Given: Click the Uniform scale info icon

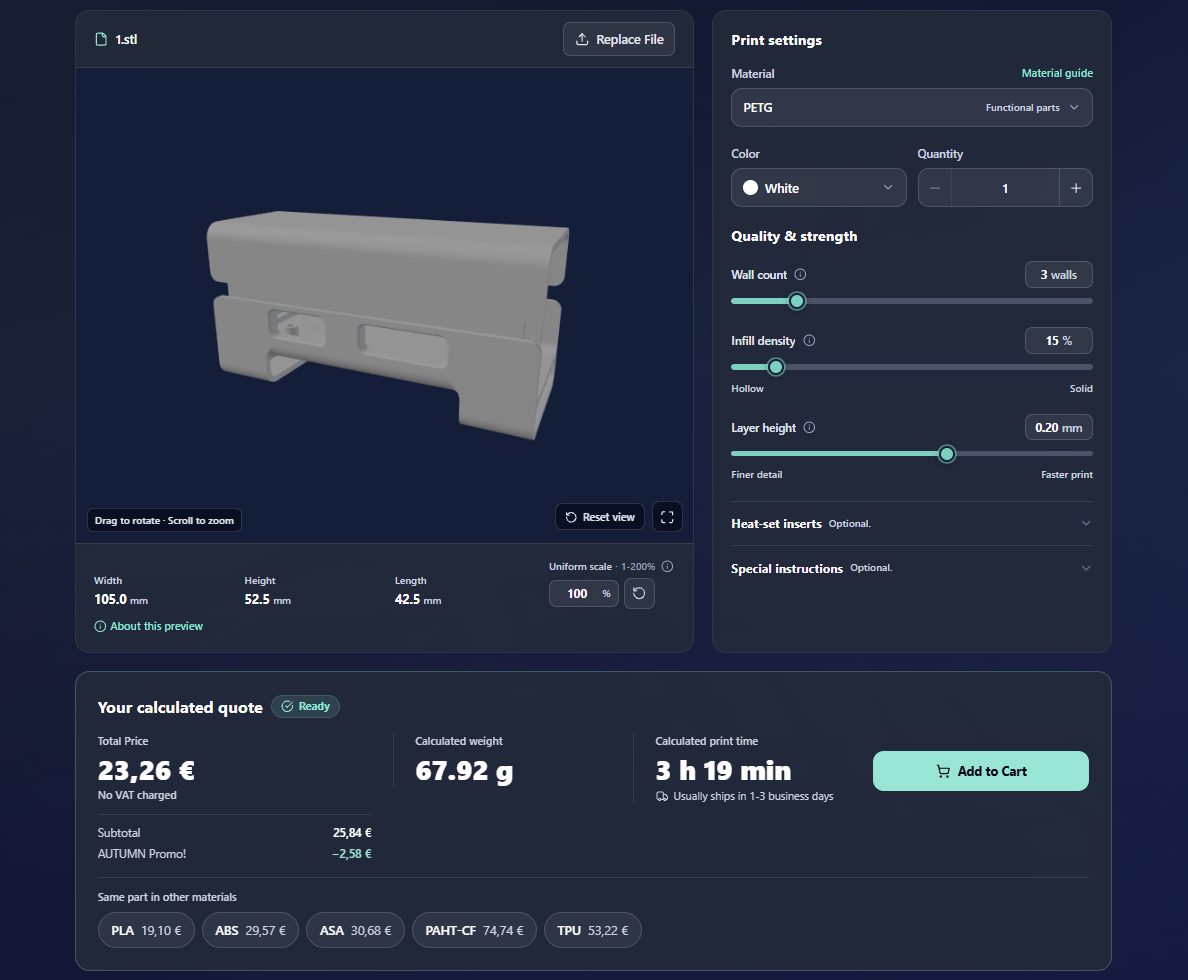Looking at the screenshot, I should point(667,566).
